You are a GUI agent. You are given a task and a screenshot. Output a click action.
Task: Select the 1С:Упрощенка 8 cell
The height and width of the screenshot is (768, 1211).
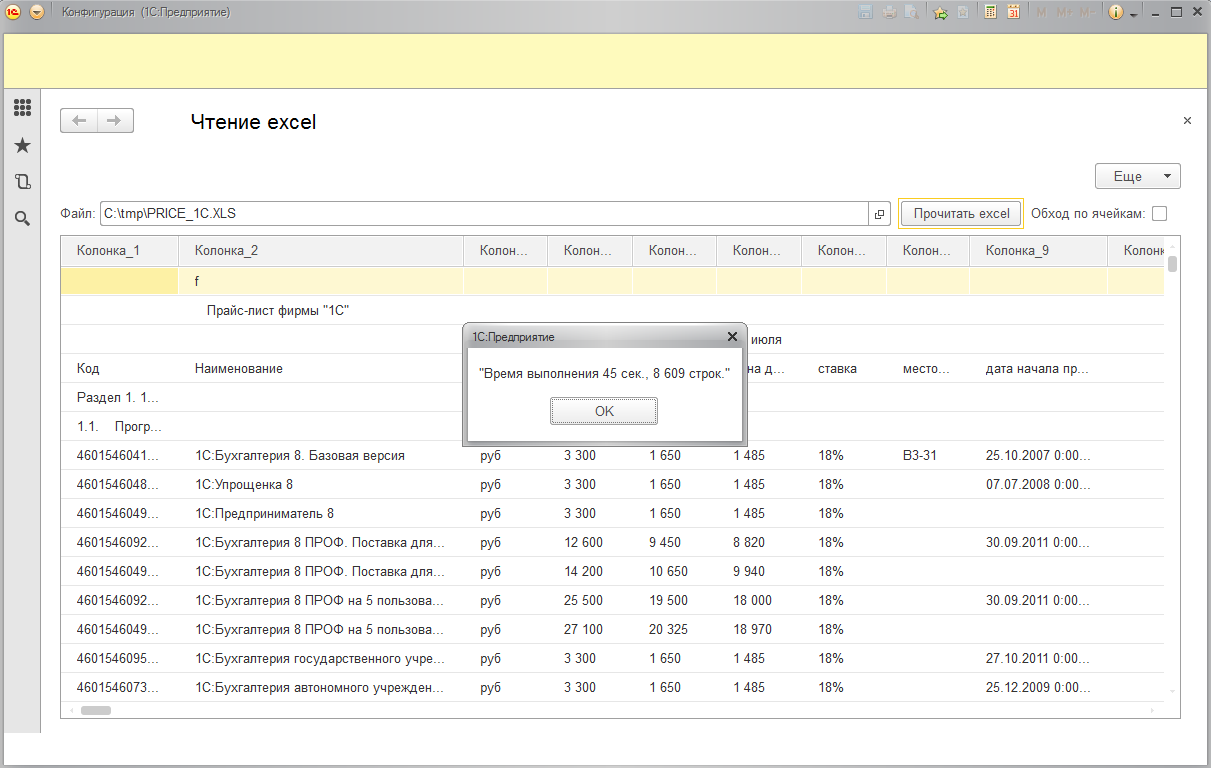(320, 484)
